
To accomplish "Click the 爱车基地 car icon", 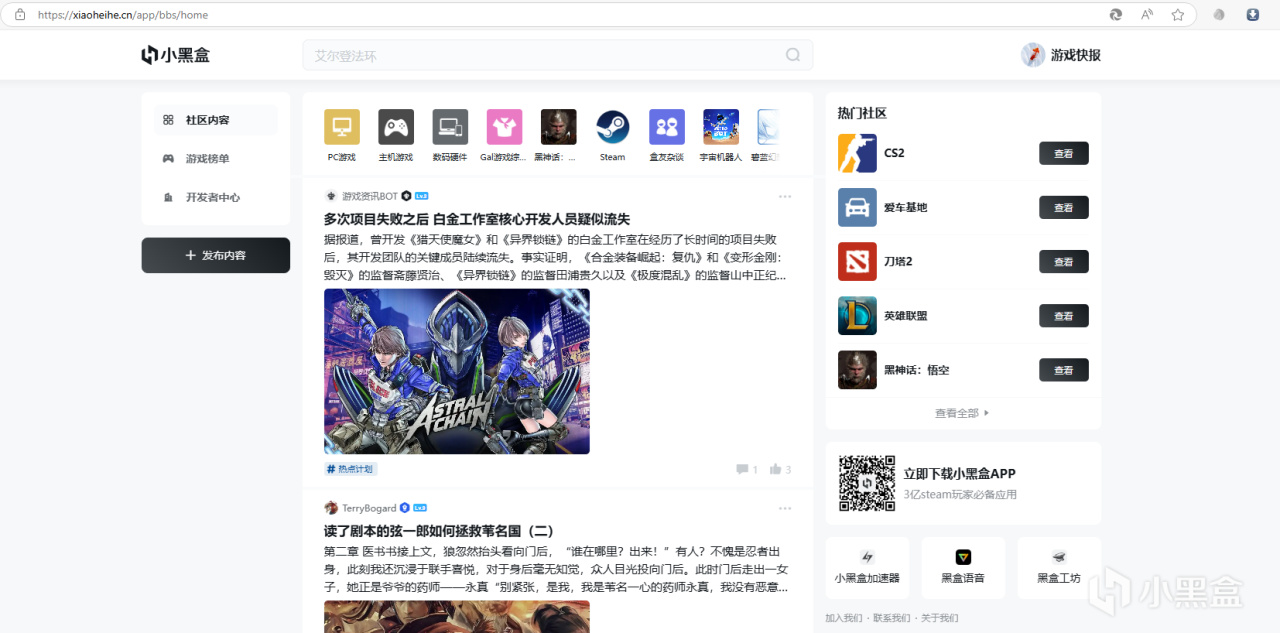I will click(857, 207).
